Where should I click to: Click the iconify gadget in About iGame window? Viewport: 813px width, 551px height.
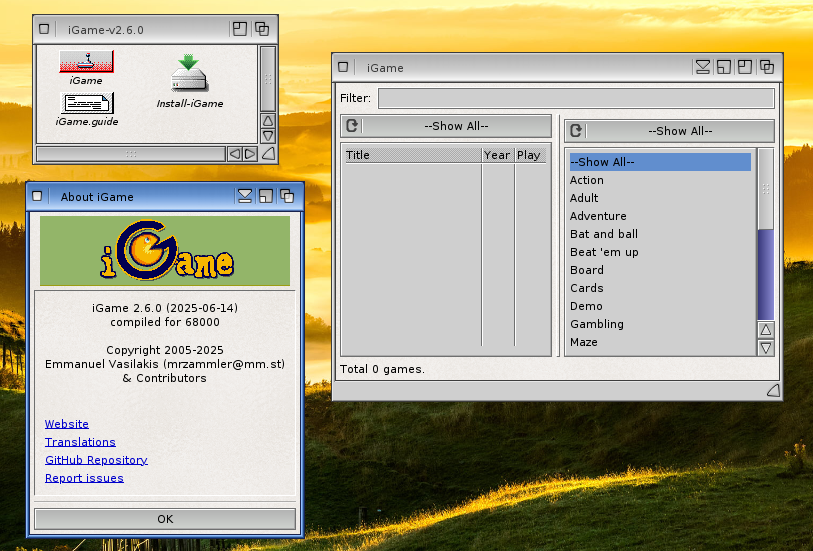(x=245, y=196)
